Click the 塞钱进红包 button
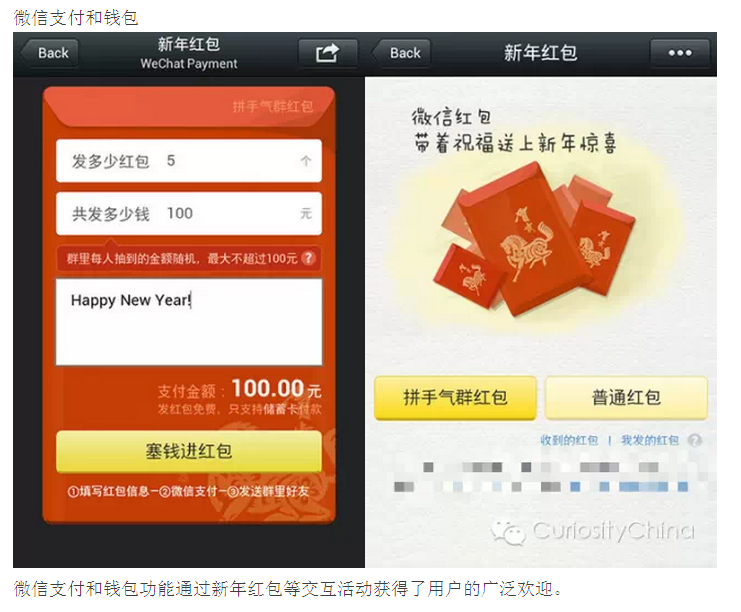741x612 pixels. pyautogui.click(x=189, y=451)
